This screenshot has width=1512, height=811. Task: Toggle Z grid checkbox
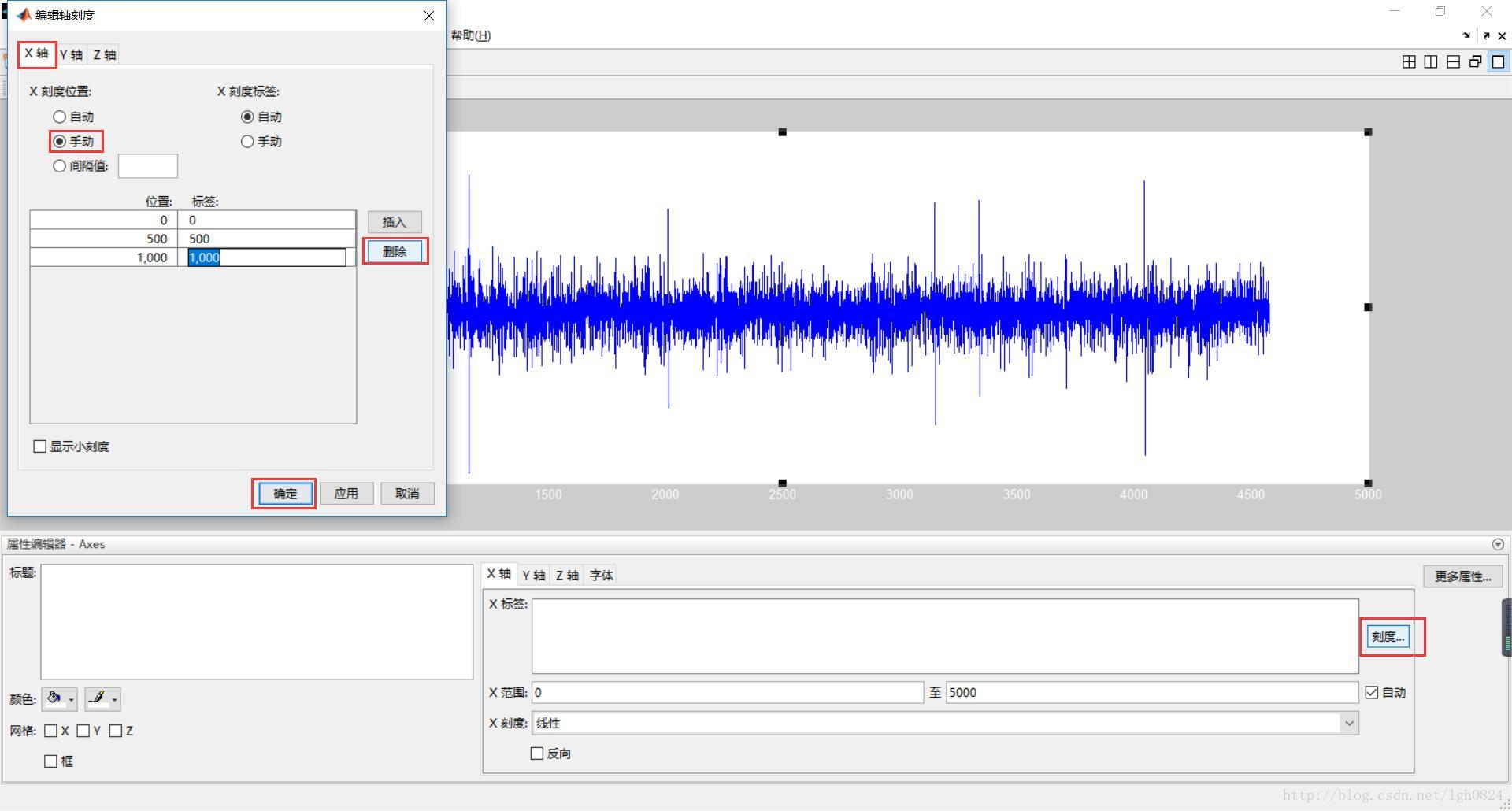tap(116, 731)
